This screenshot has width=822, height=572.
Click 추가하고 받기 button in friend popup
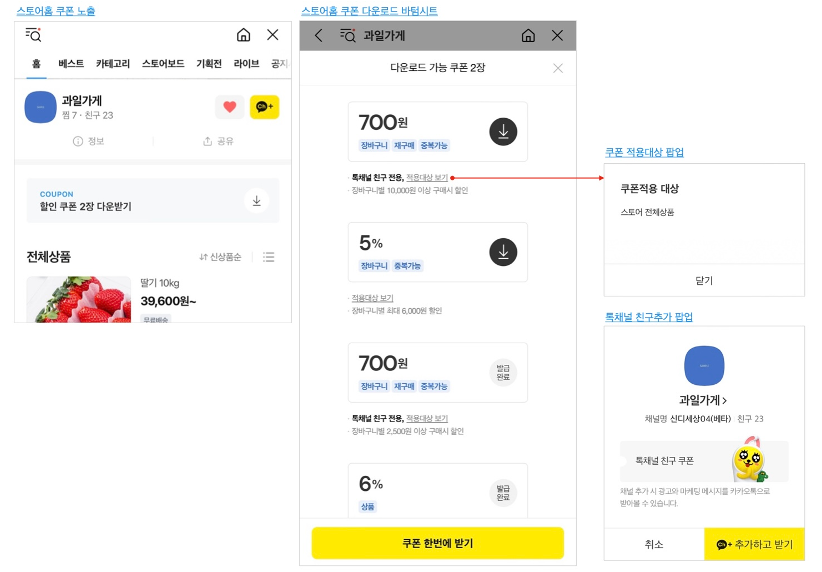pyautogui.click(x=754, y=544)
